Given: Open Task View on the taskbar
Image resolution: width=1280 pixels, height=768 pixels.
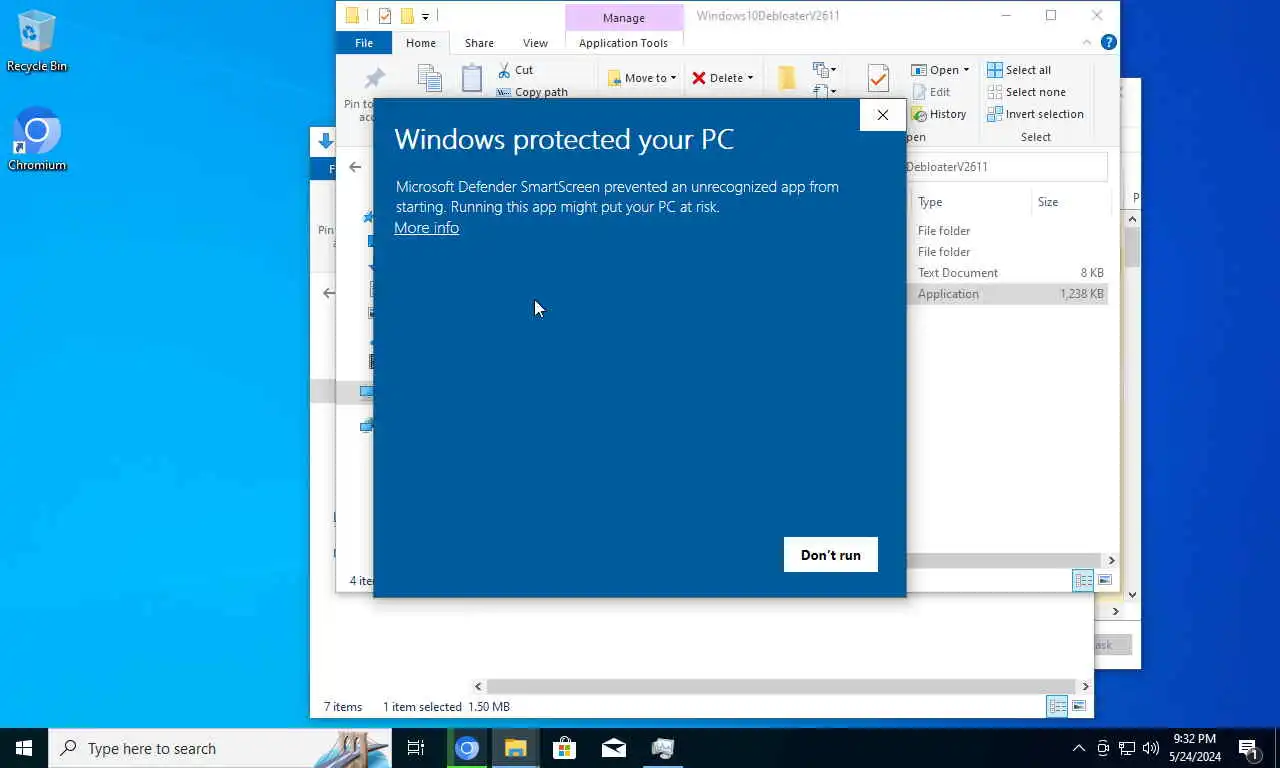Looking at the screenshot, I should pos(416,748).
